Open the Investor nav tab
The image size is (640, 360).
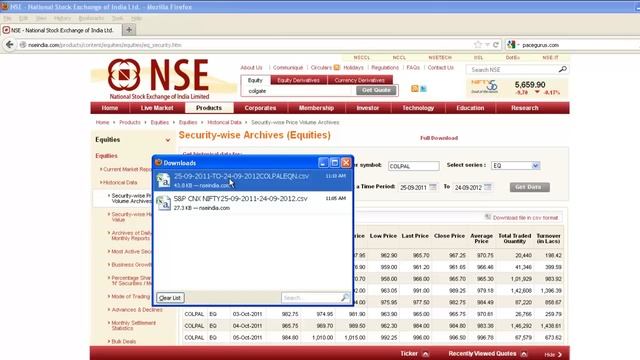tap(368, 108)
